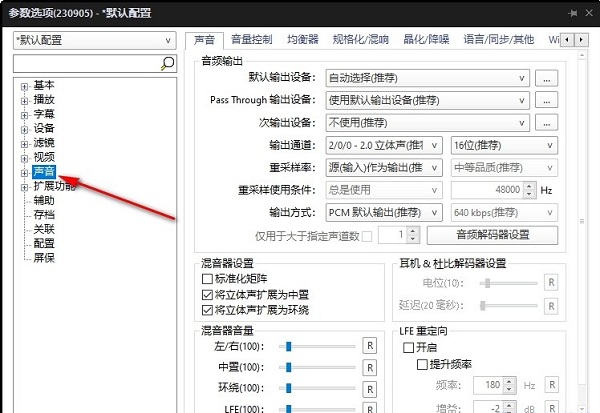This screenshot has width=600, height=413.
Task: Click the search magnifier icon
Action: 167,63
